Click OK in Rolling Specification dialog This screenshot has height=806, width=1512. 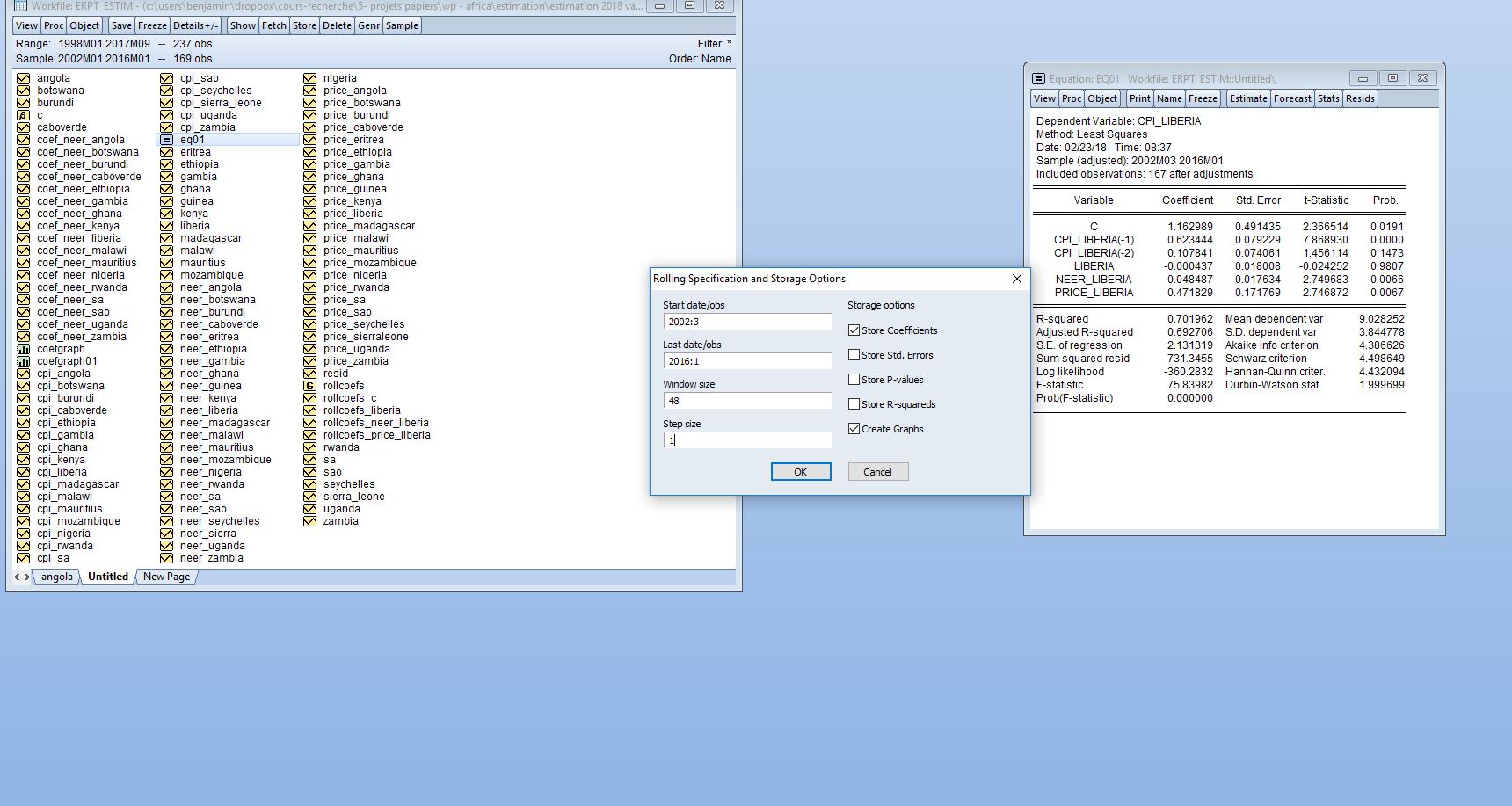tap(801, 472)
